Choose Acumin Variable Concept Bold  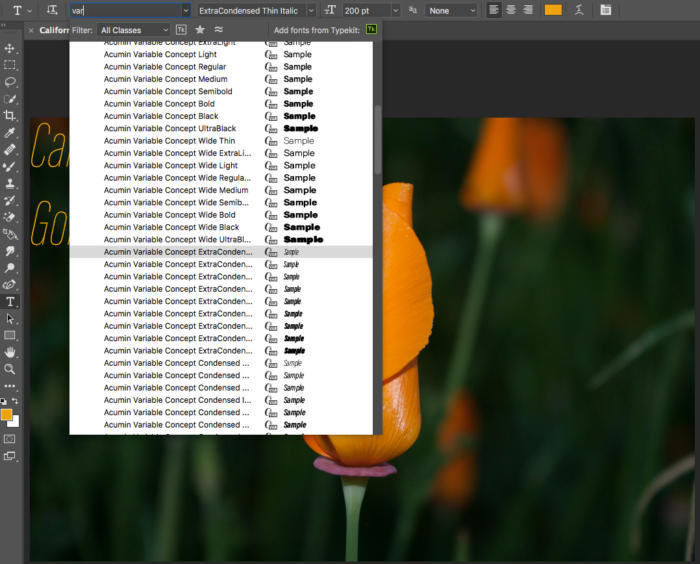click(x=221, y=104)
